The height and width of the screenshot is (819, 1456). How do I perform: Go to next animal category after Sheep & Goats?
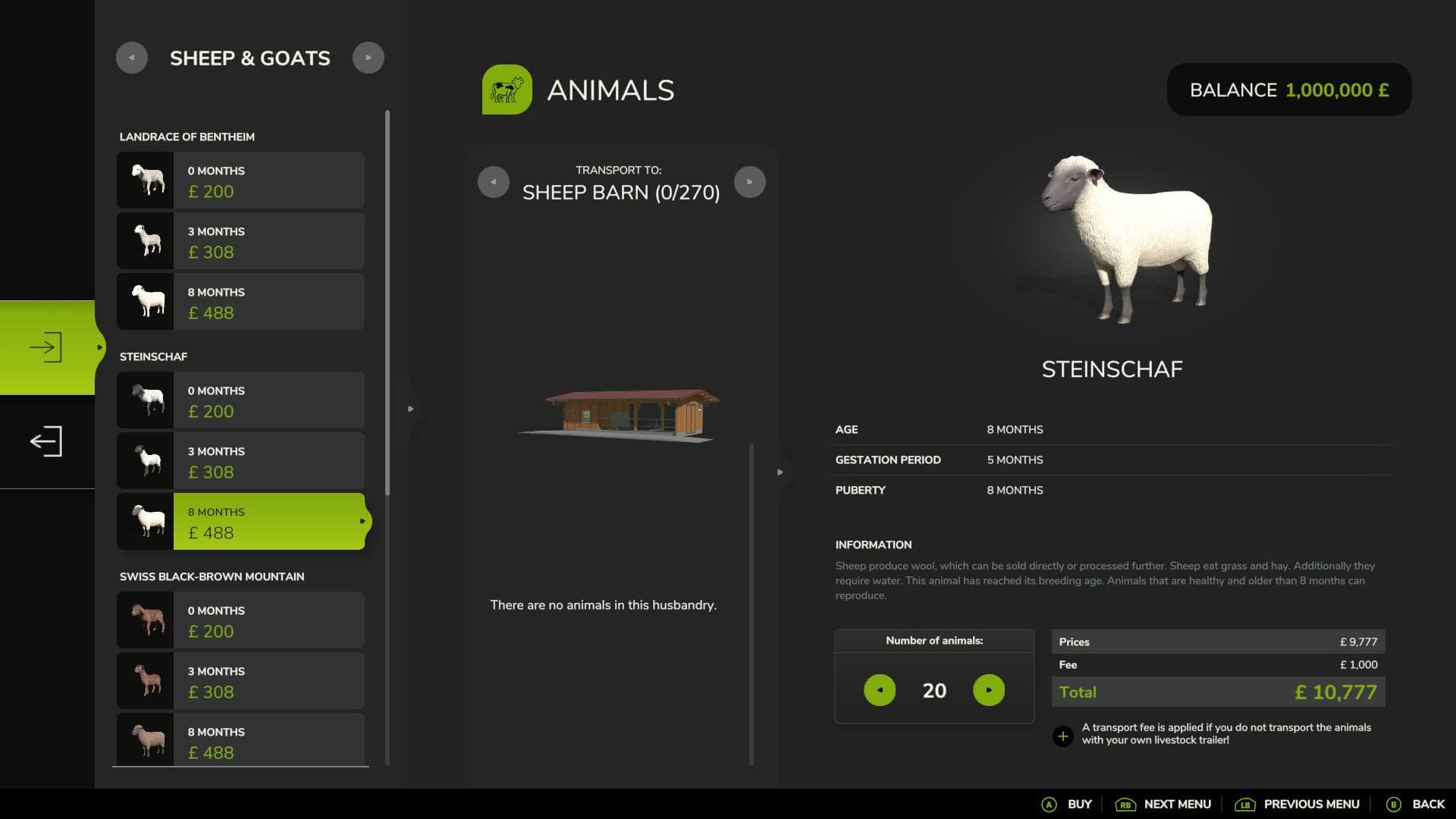click(369, 58)
